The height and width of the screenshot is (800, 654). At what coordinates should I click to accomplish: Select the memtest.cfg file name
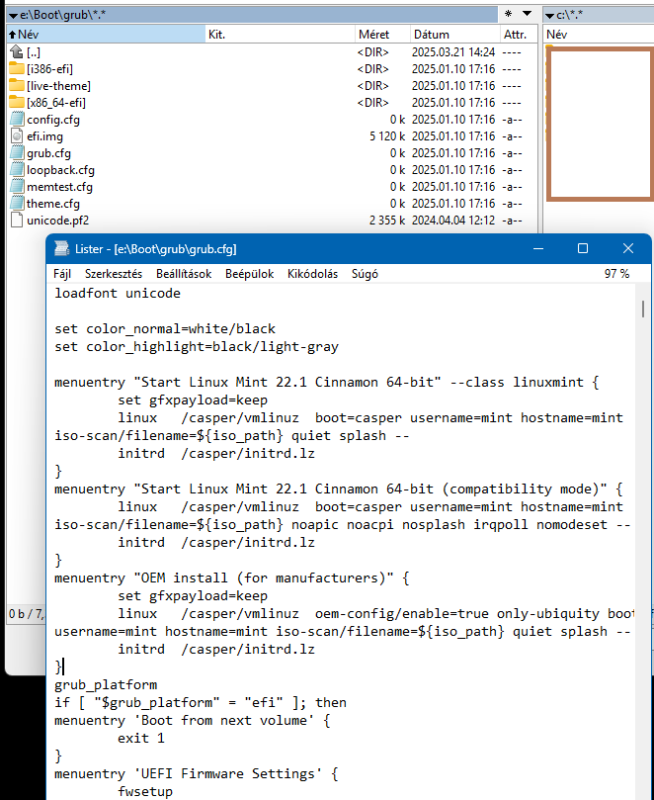pyautogui.click(x=59, y=187)
